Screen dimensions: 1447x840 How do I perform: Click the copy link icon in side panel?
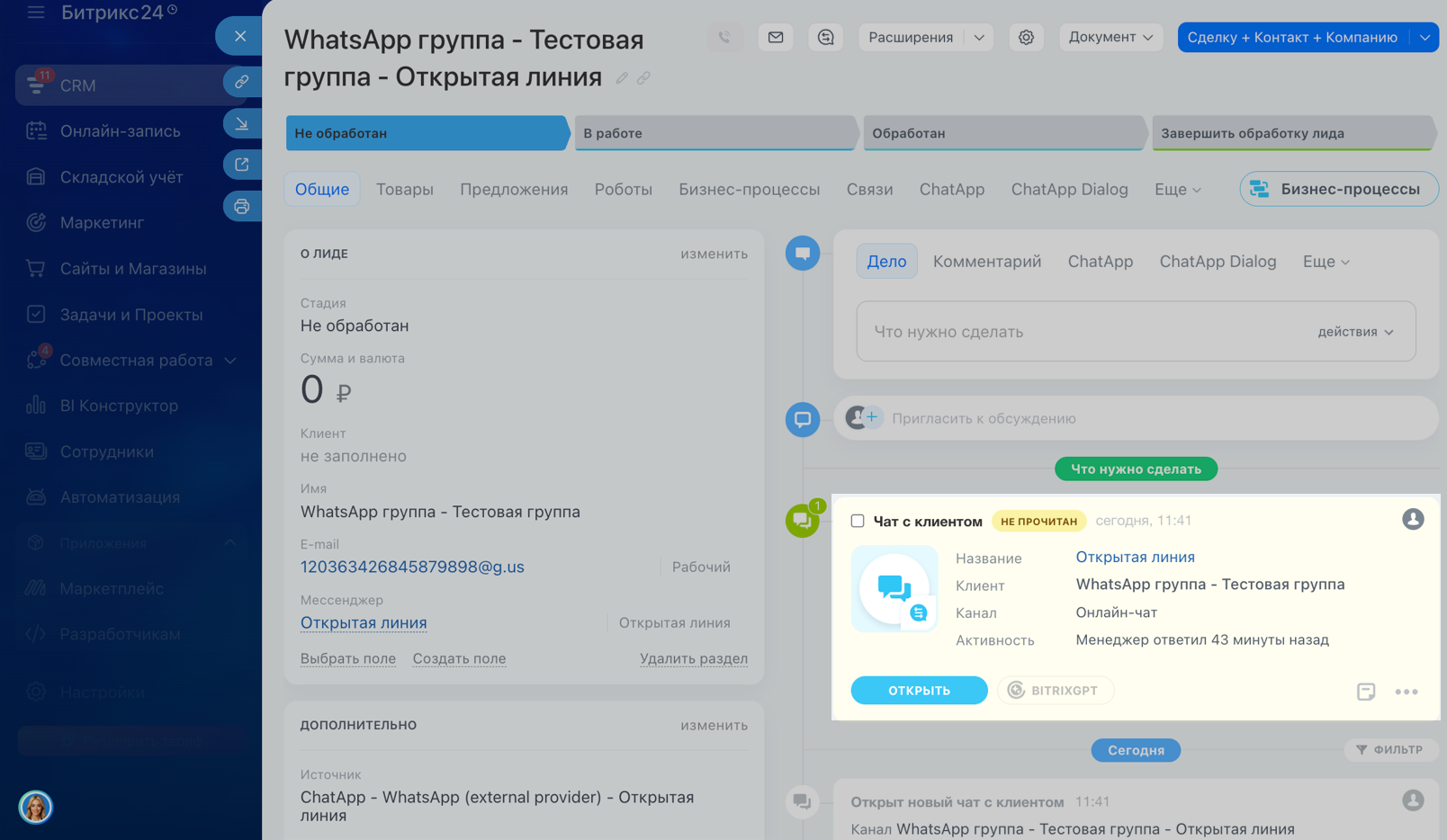pyautogui.click(x=242, y=82)
